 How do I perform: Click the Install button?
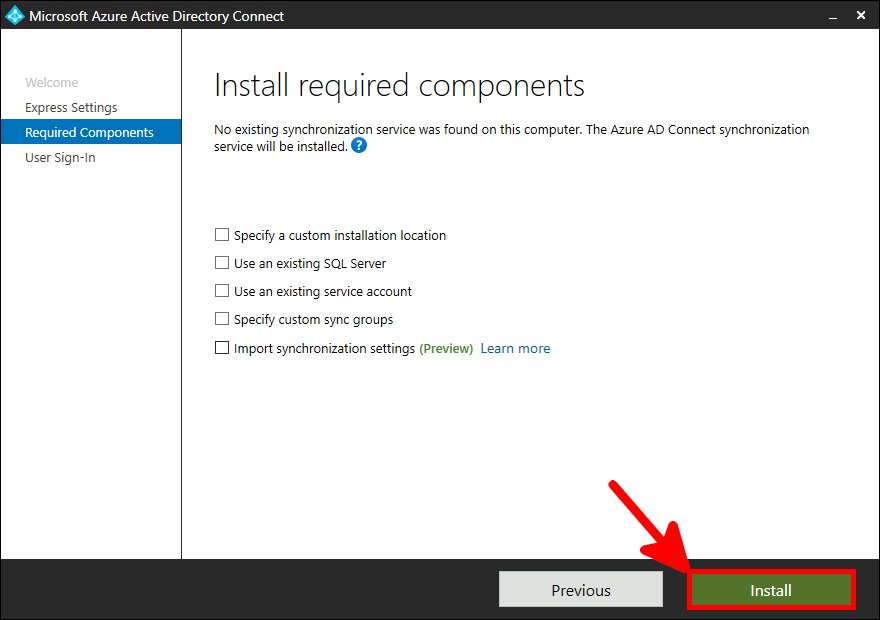point(771,589)
